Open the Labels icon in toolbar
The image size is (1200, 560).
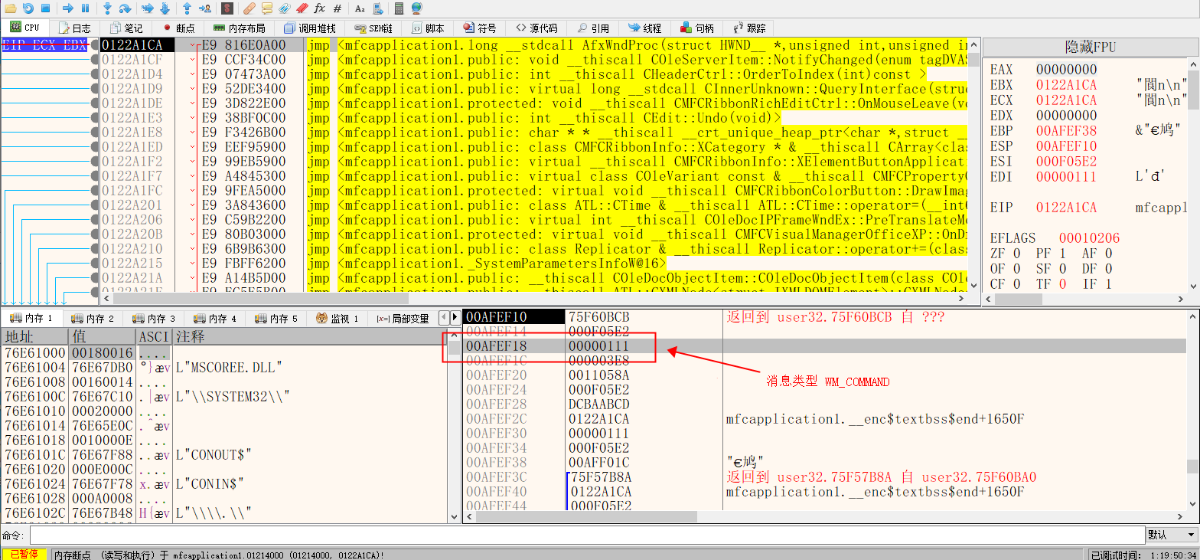click(284, 8)
